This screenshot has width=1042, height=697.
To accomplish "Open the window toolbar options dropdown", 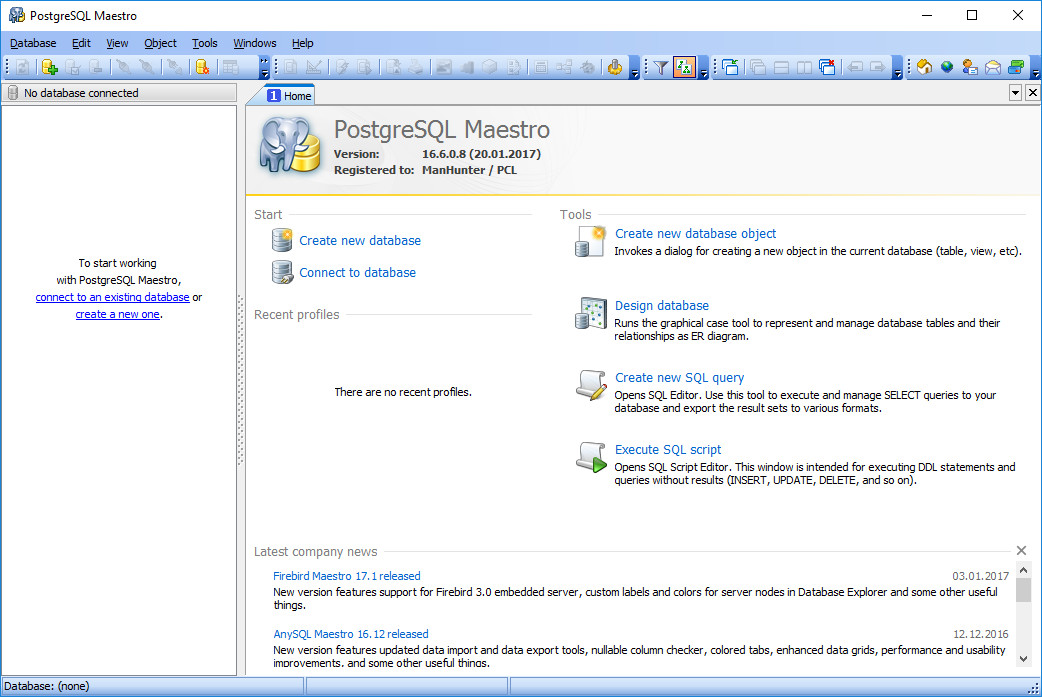I will pyautogui.click(x=897, y=68).
